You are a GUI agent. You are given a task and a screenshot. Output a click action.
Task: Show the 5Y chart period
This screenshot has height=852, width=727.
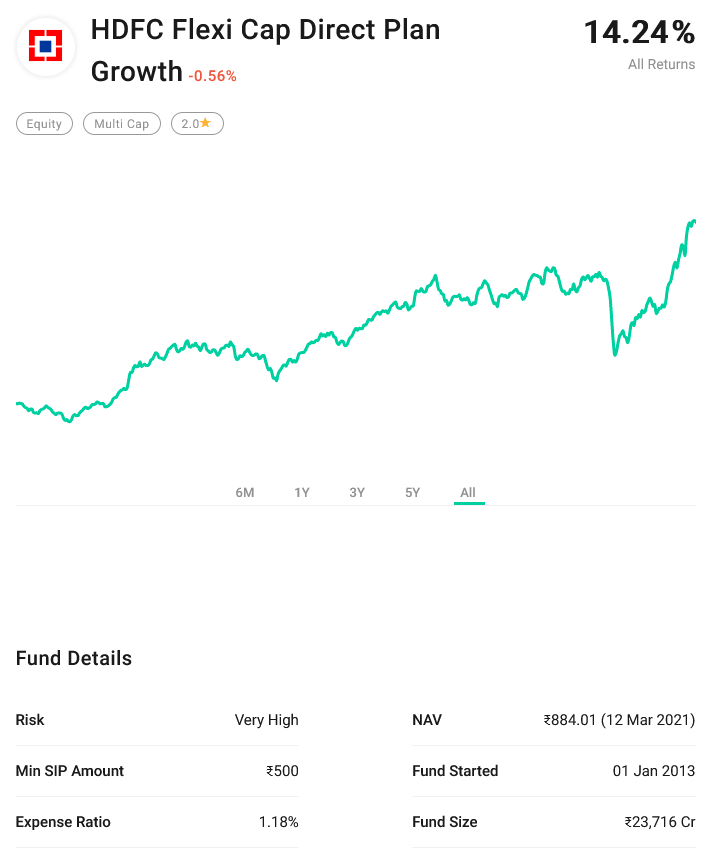point(412,492)
